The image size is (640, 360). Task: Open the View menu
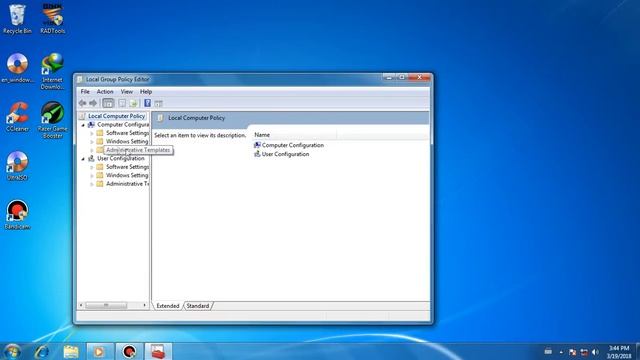[x=127, y=91]
